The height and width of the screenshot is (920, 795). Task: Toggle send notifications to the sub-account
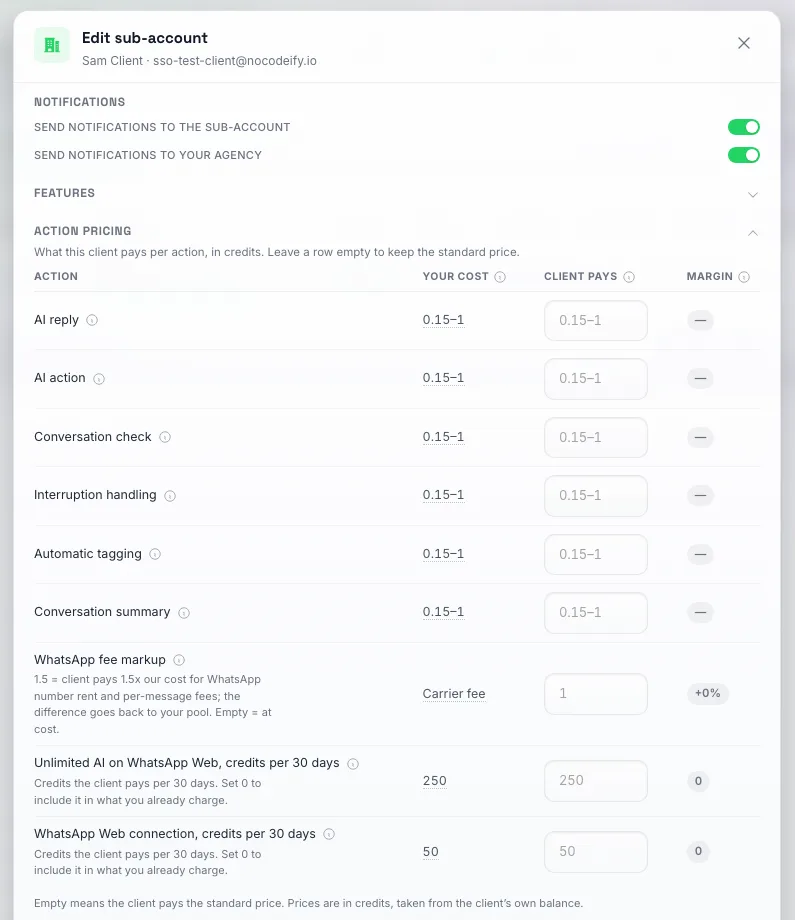(743, 127)
